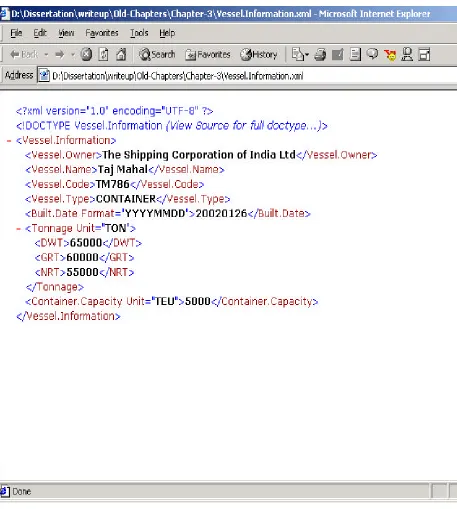Click the 'TEU' Unit attribute value

(165, 302)
